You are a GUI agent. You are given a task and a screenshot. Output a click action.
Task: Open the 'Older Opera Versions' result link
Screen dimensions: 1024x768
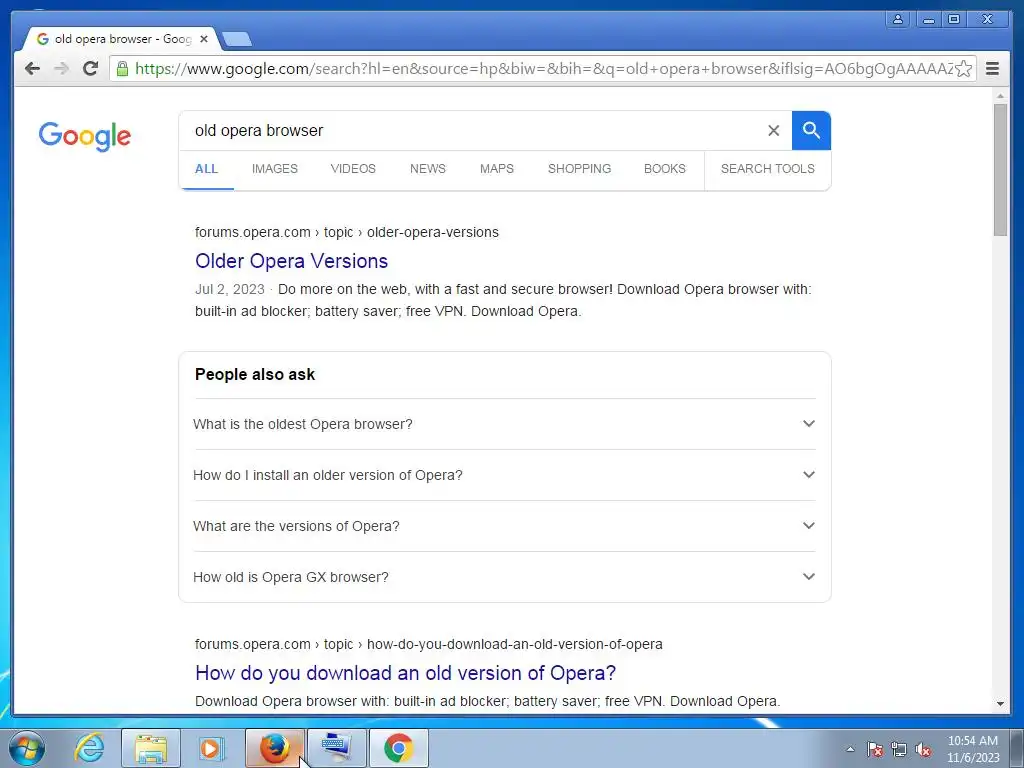click(291, 261)
